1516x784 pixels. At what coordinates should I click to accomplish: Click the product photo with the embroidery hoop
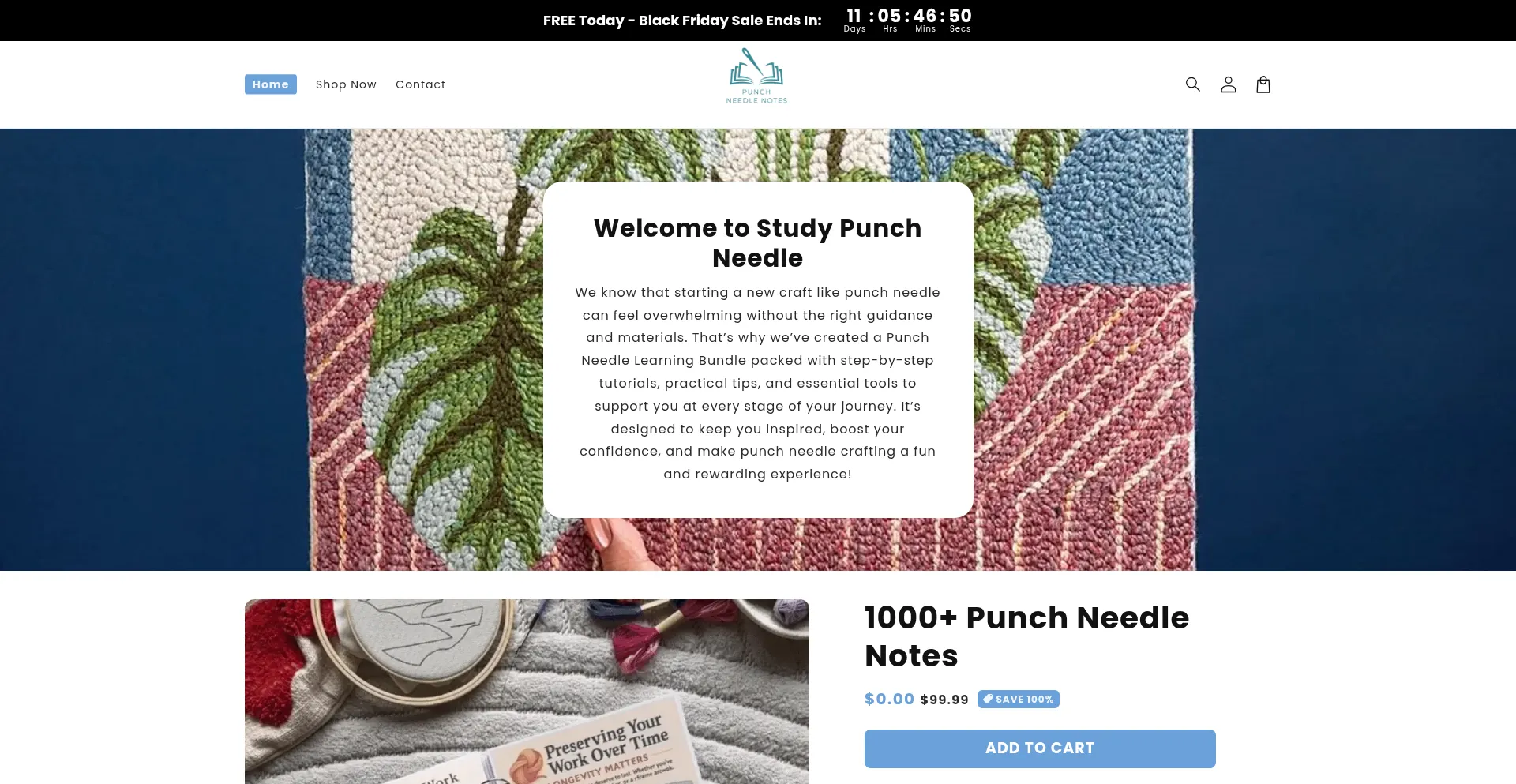tap(527, 692)
